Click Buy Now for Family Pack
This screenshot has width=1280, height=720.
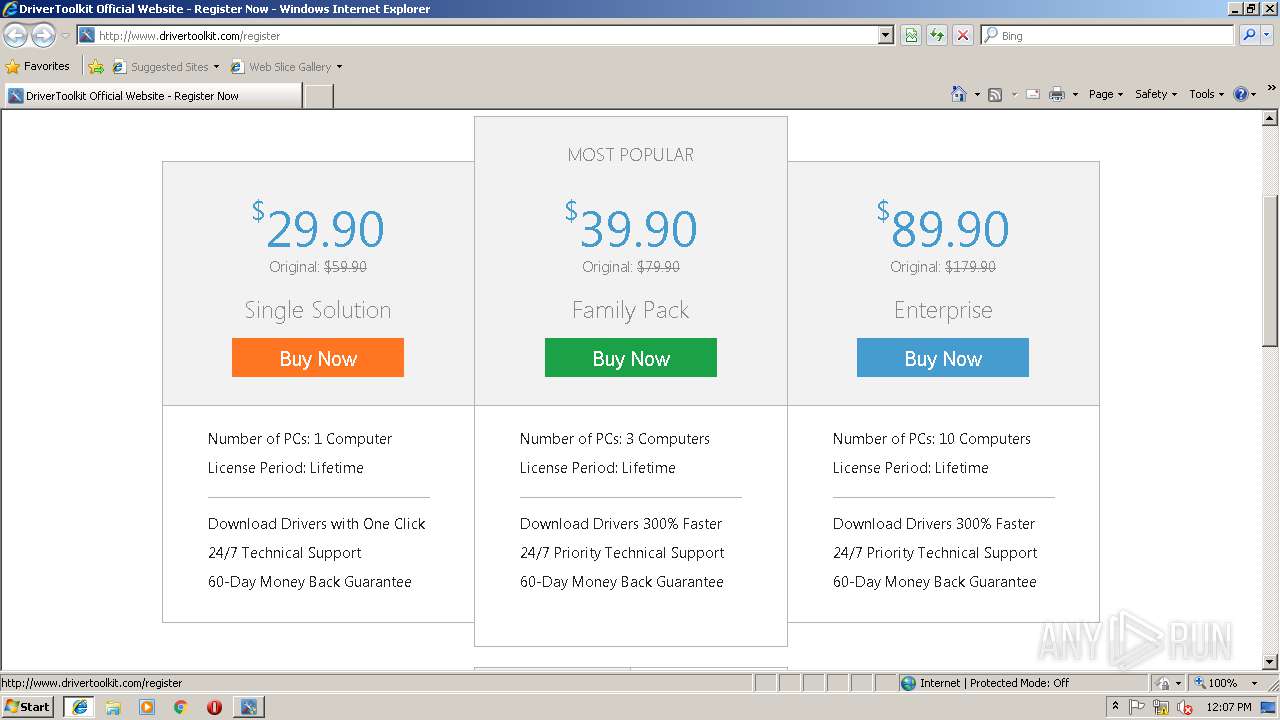coord(631,358)
